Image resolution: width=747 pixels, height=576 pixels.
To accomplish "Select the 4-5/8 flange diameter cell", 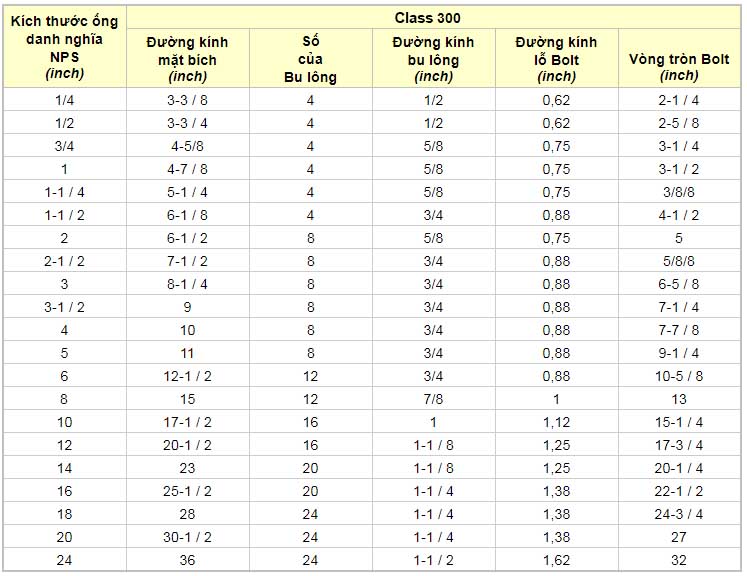I will point(188,146).
